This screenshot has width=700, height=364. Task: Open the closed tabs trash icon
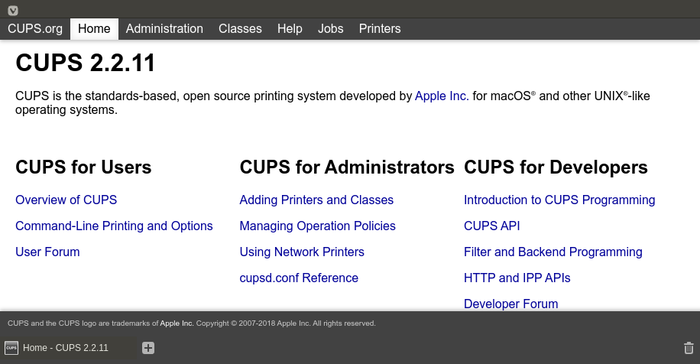coord(688,348)
